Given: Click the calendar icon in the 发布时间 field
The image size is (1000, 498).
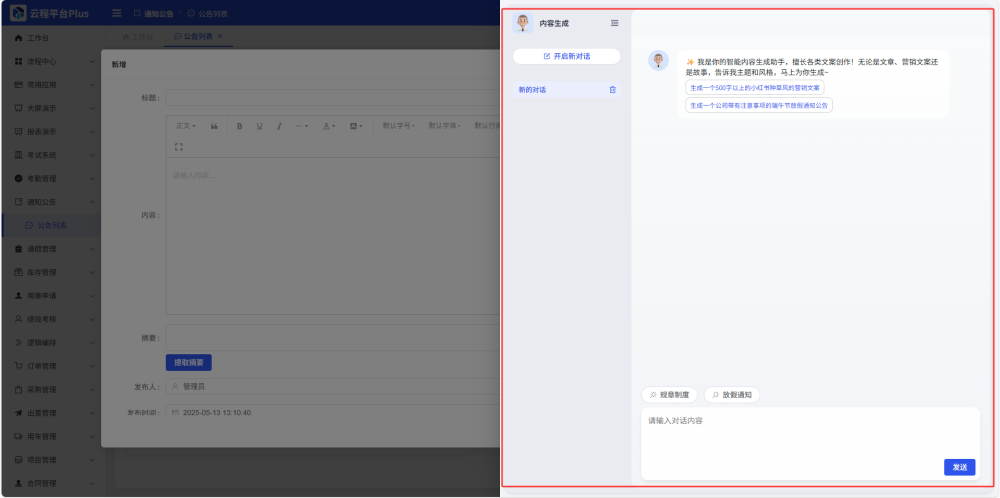Looking at the screenshot, I should (x=175, y=413).
